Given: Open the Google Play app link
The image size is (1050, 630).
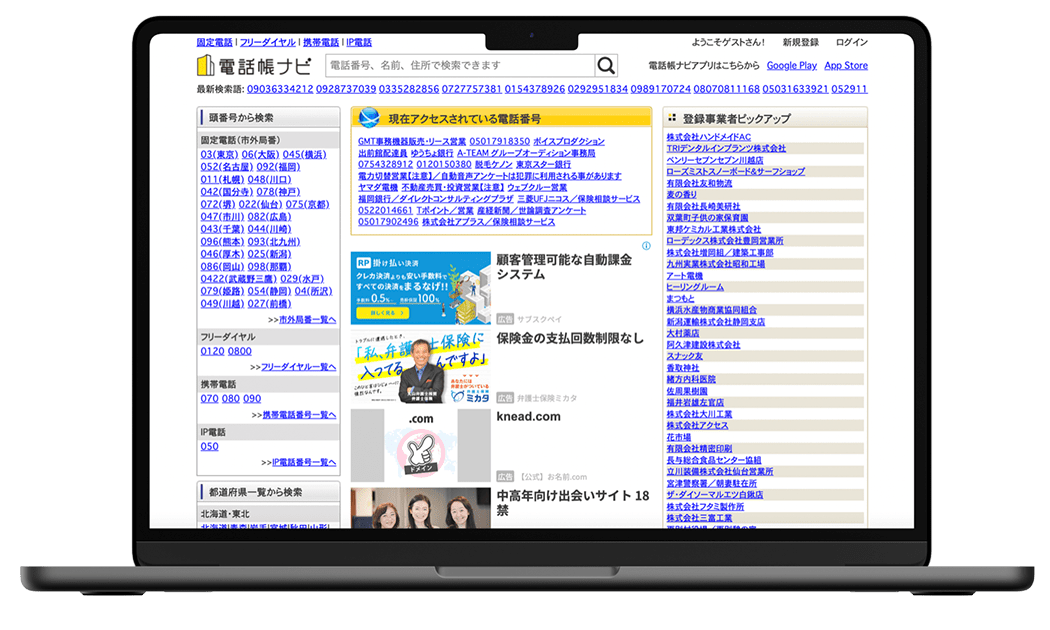Looking at the screenshot, I should pyautogui.click(x=792, y=66).
